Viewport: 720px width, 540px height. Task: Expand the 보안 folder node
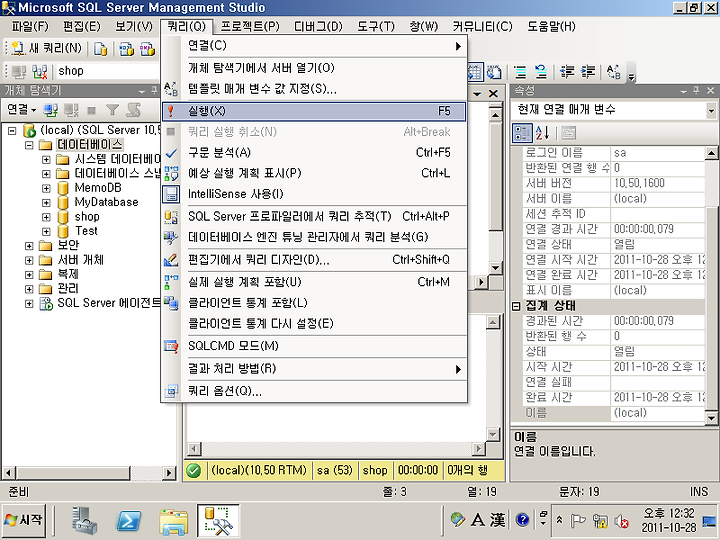(29, 246)
